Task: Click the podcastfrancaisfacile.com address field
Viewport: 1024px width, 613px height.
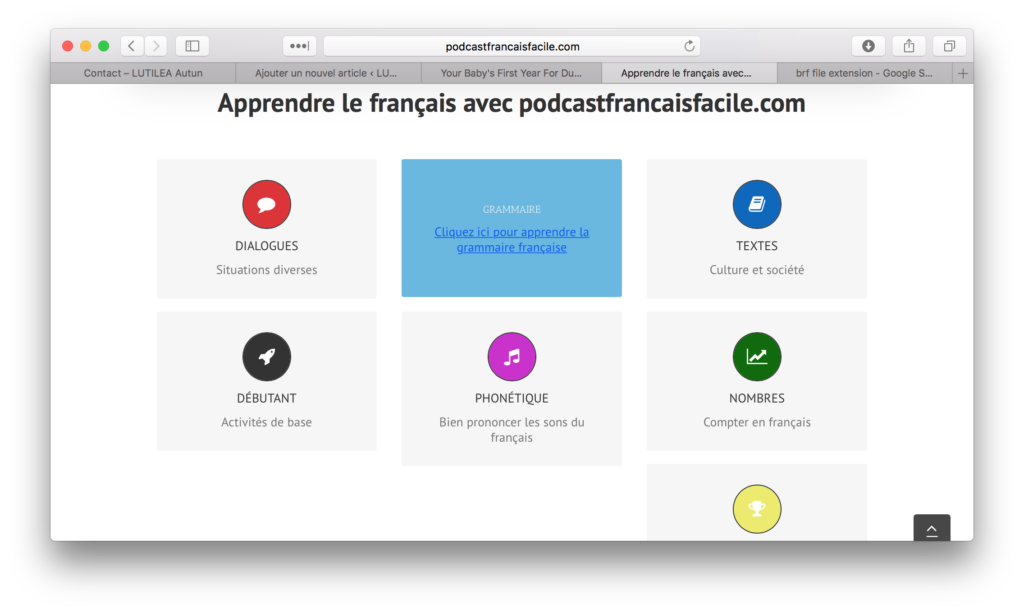Action: 512,46
